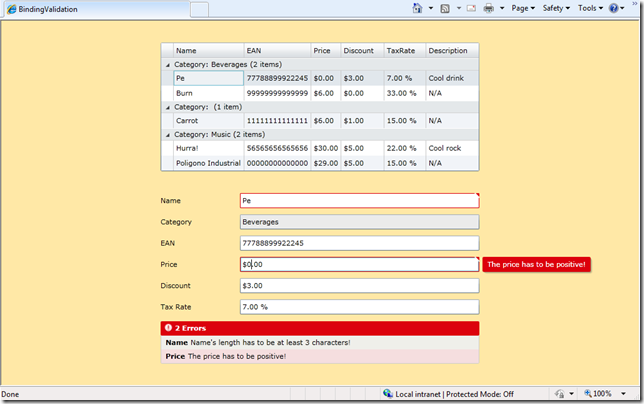644x404 pixels.
Task: Click the Price column header
Action: [x=324, y=50]
